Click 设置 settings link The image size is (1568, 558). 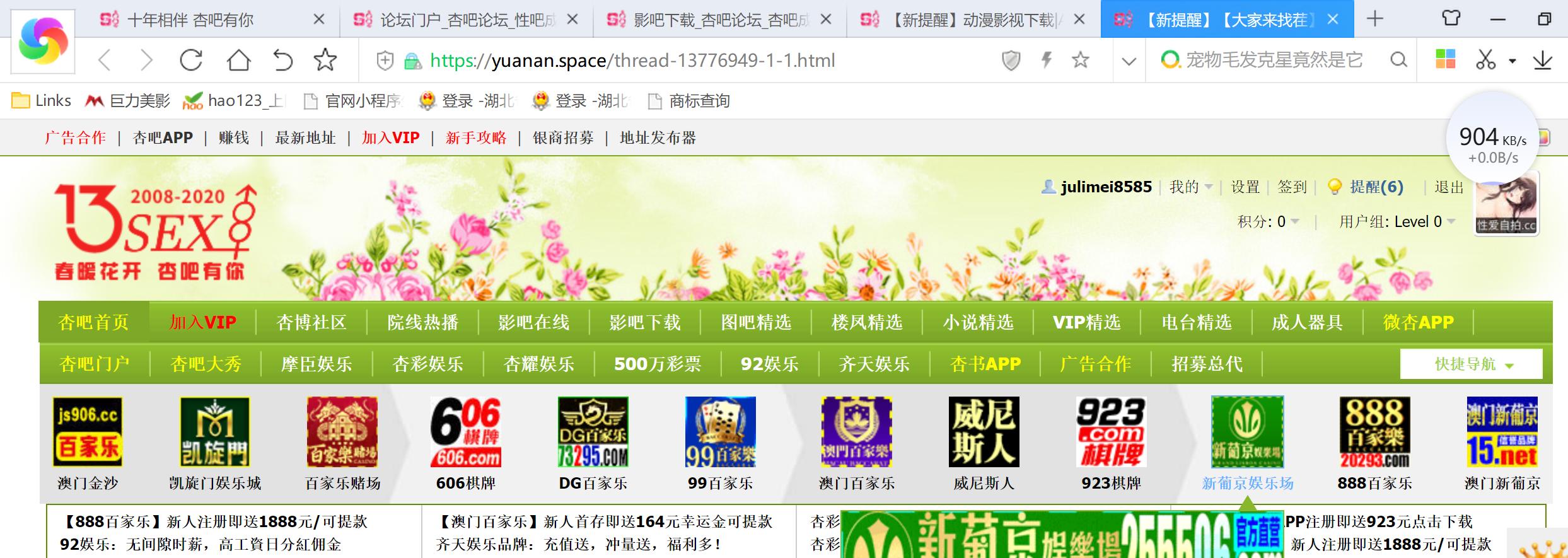[x=1245, y=187]
